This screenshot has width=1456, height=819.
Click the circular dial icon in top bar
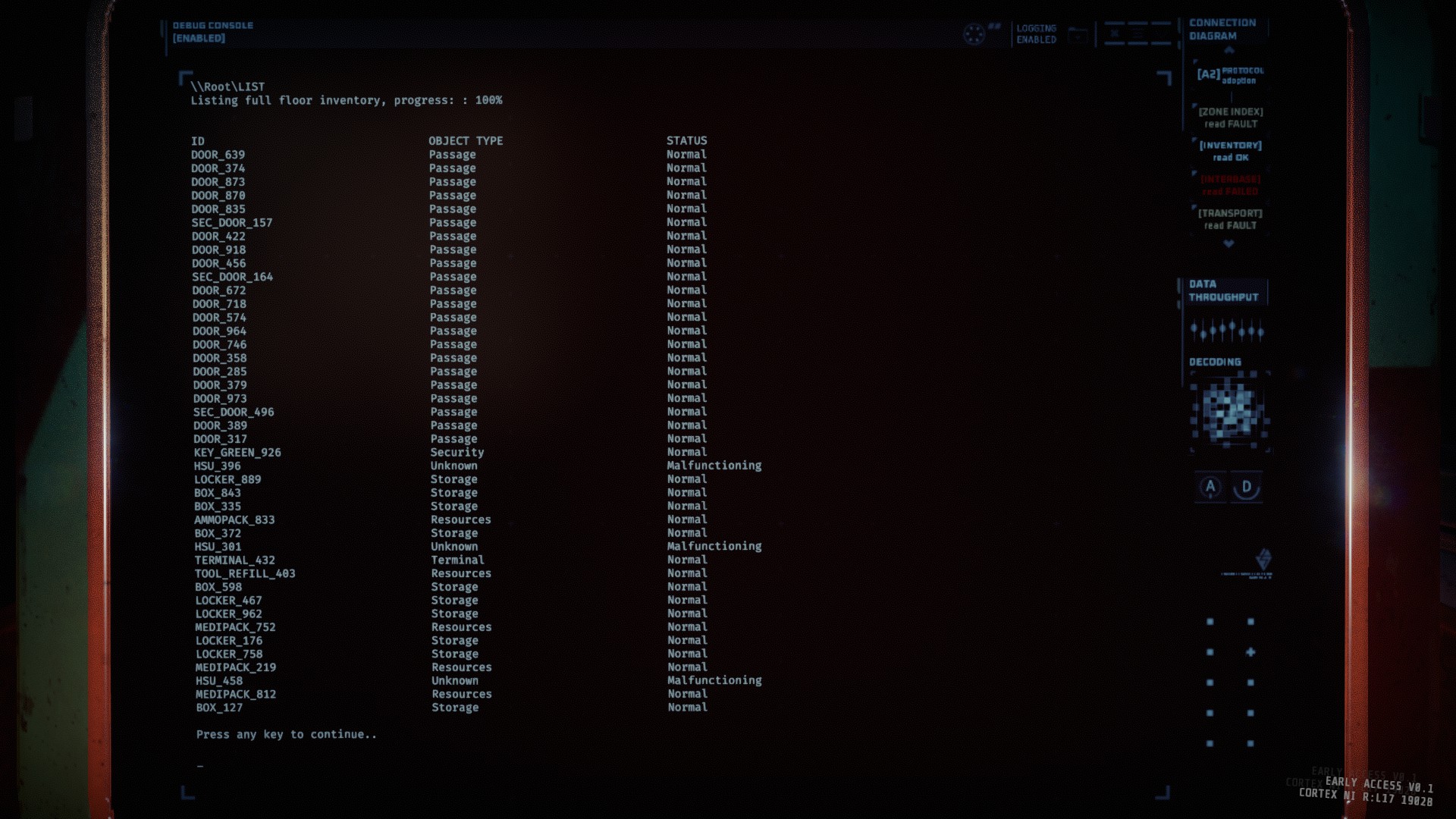[974, 34]
